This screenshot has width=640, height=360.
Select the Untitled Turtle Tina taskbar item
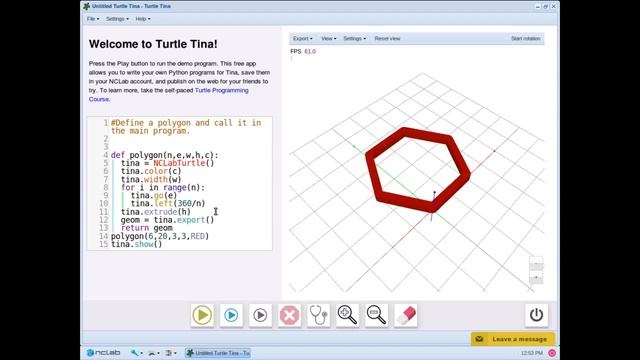point(218,353)
